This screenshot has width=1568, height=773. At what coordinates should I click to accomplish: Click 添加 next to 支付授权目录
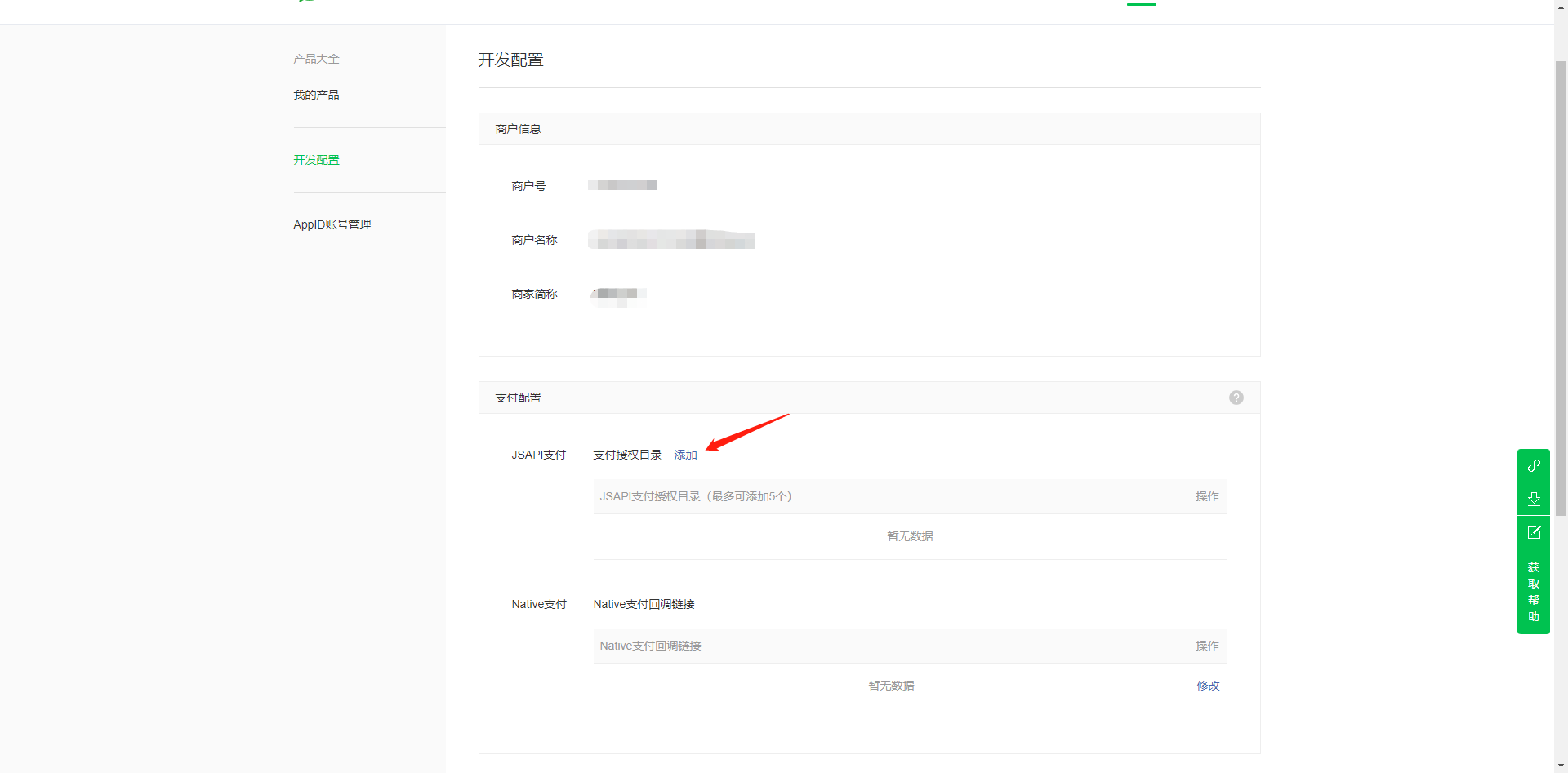685,455
